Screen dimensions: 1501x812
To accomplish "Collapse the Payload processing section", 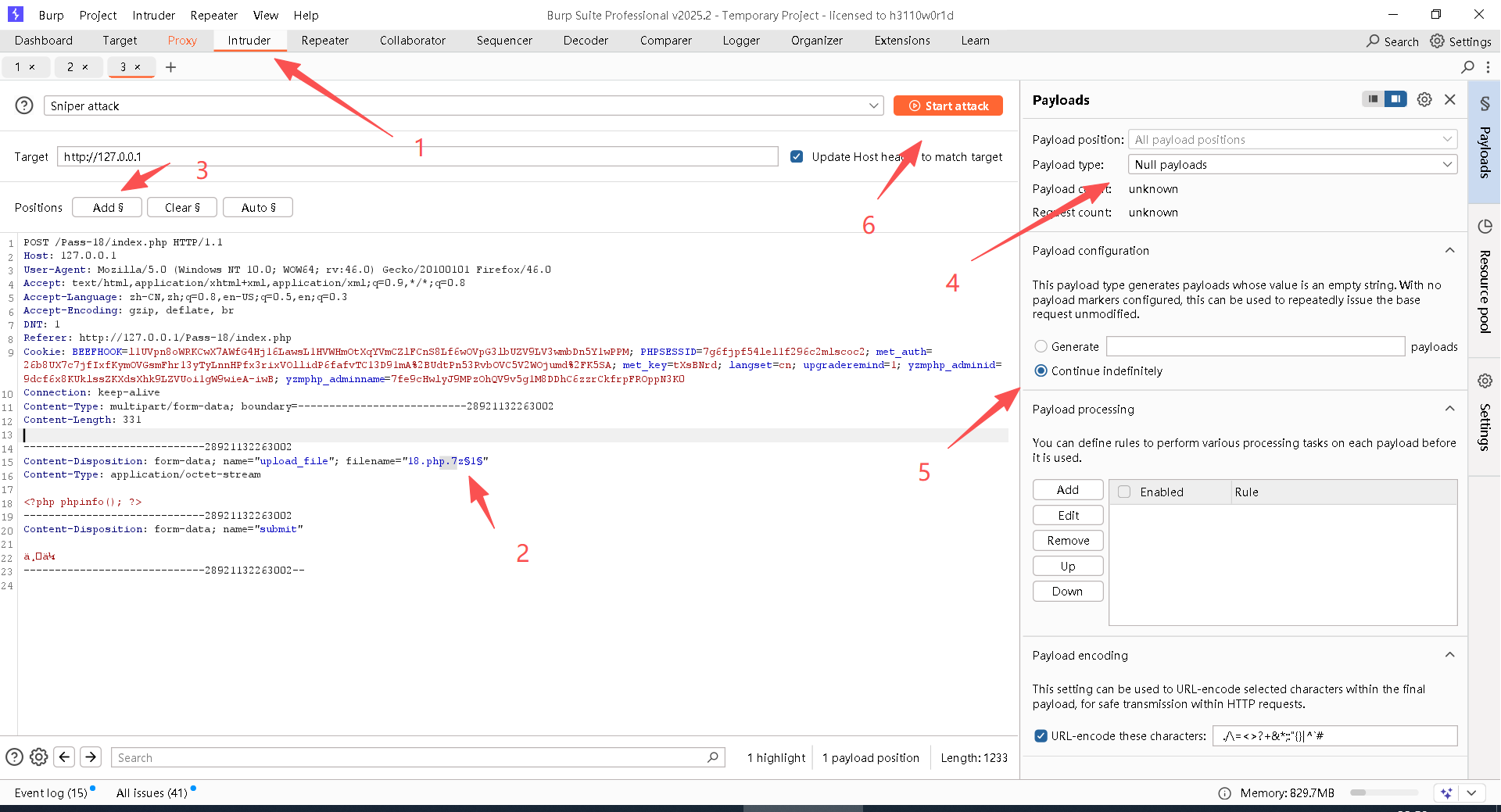I will click(x=1450, y=409).
